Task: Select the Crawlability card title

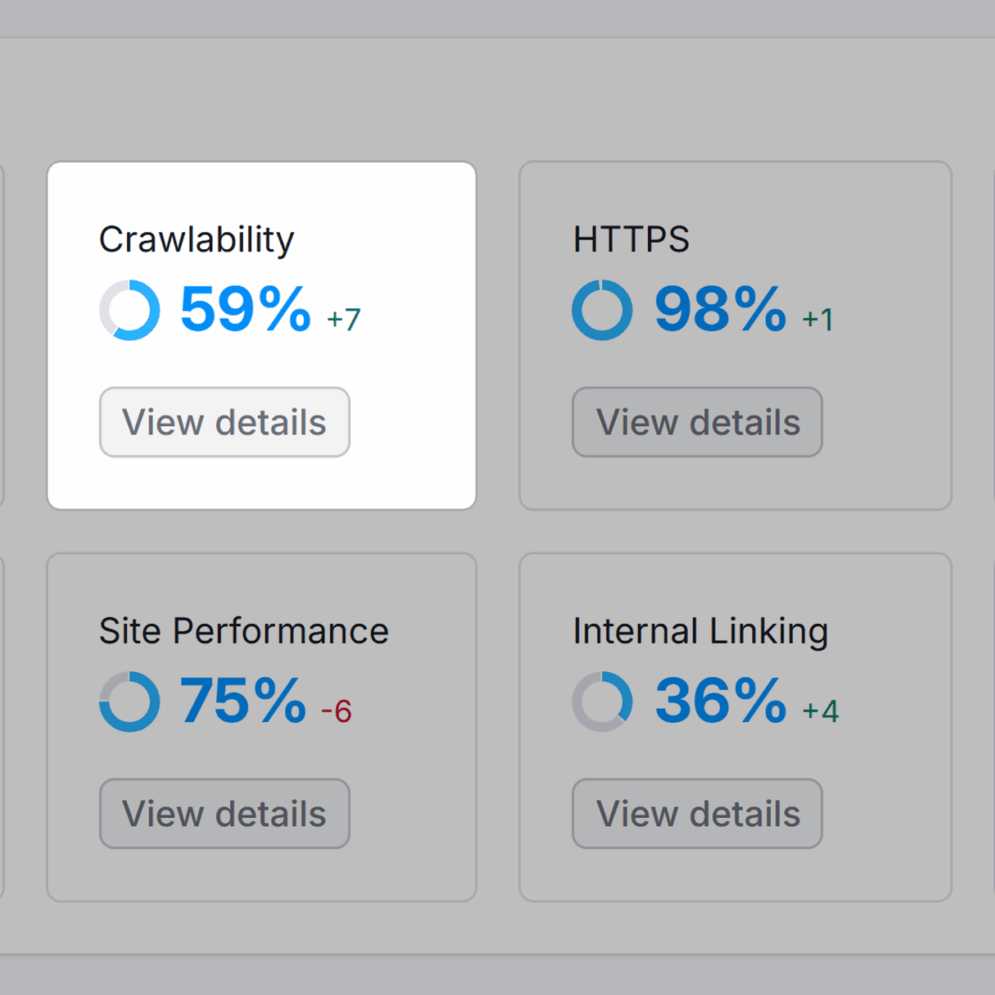Action: click(x=197, y=240)
